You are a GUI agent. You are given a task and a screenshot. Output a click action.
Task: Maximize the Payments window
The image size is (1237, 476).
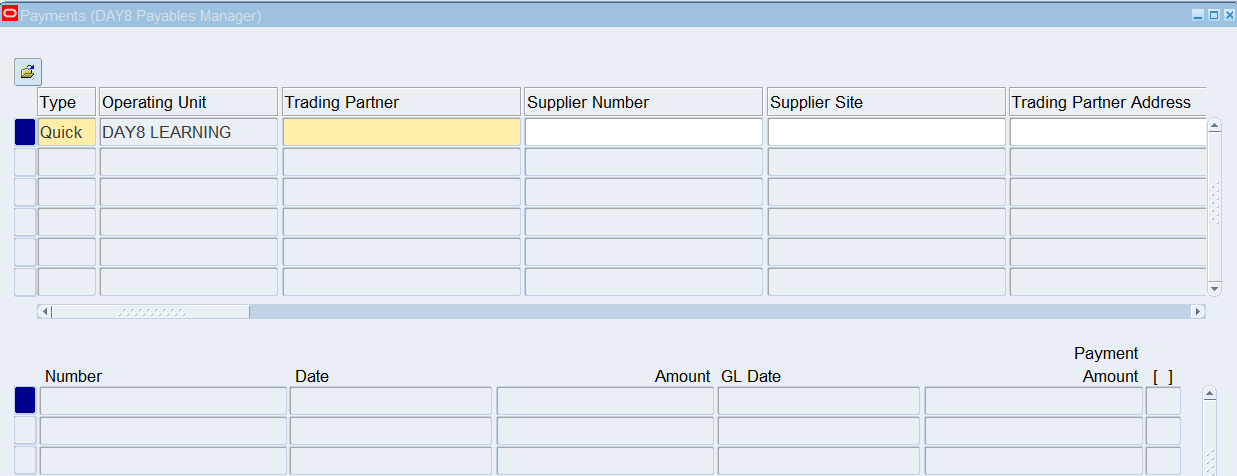[x=1213, y=15]
